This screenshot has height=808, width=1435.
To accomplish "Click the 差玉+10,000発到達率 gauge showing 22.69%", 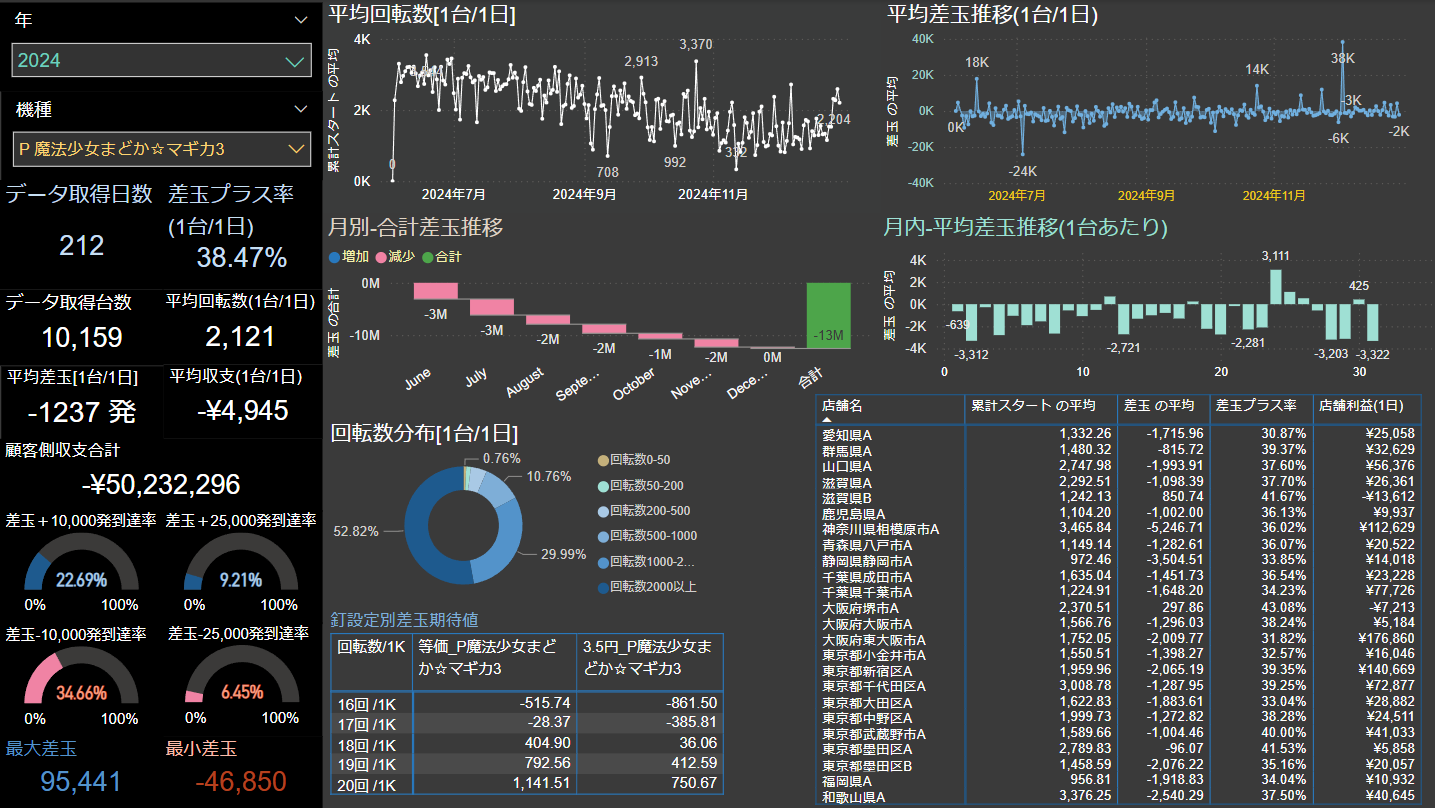I will [81, 570].
